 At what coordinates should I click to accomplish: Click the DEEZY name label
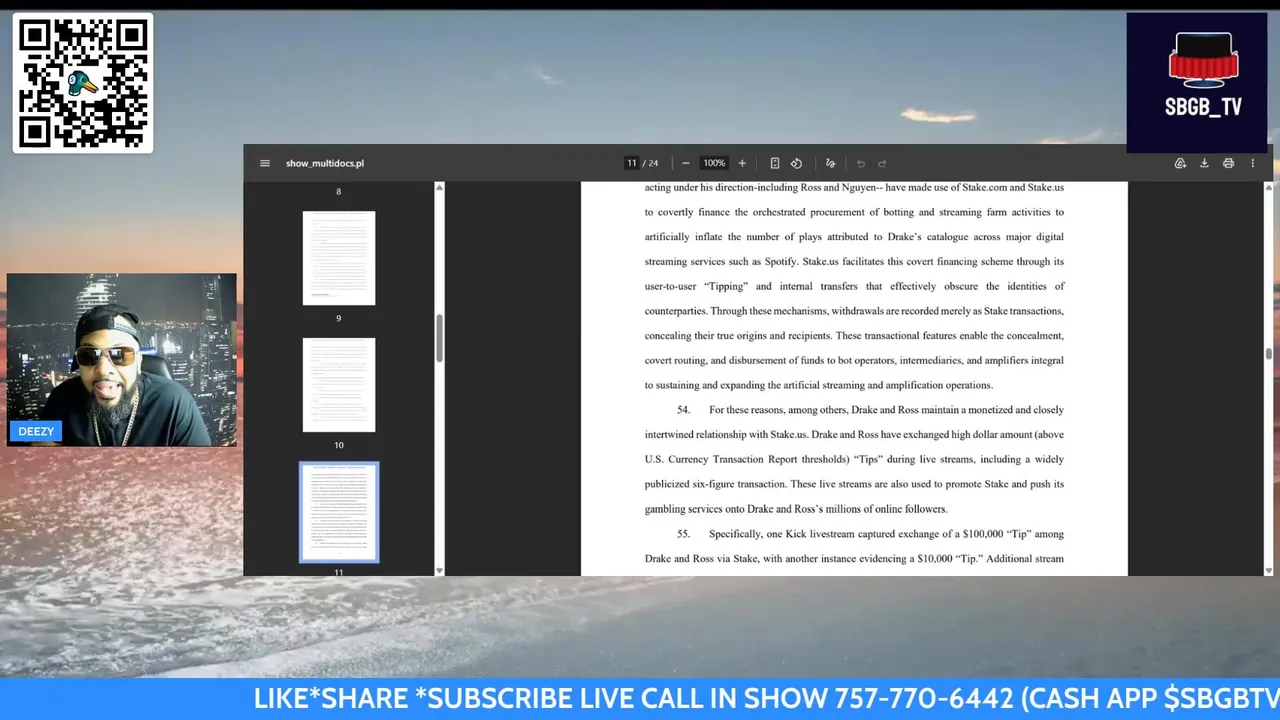[x=36, y=431]
